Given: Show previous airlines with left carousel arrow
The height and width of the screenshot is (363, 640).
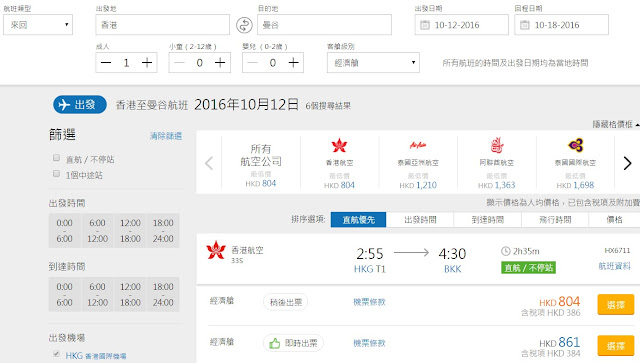Looking at the screenshot, I should tap(209, 163).
